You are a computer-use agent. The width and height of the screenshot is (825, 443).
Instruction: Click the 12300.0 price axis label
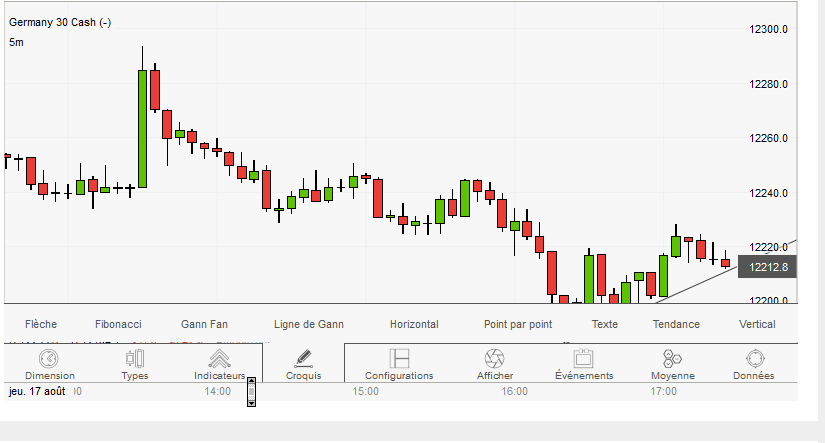point(768,29)
